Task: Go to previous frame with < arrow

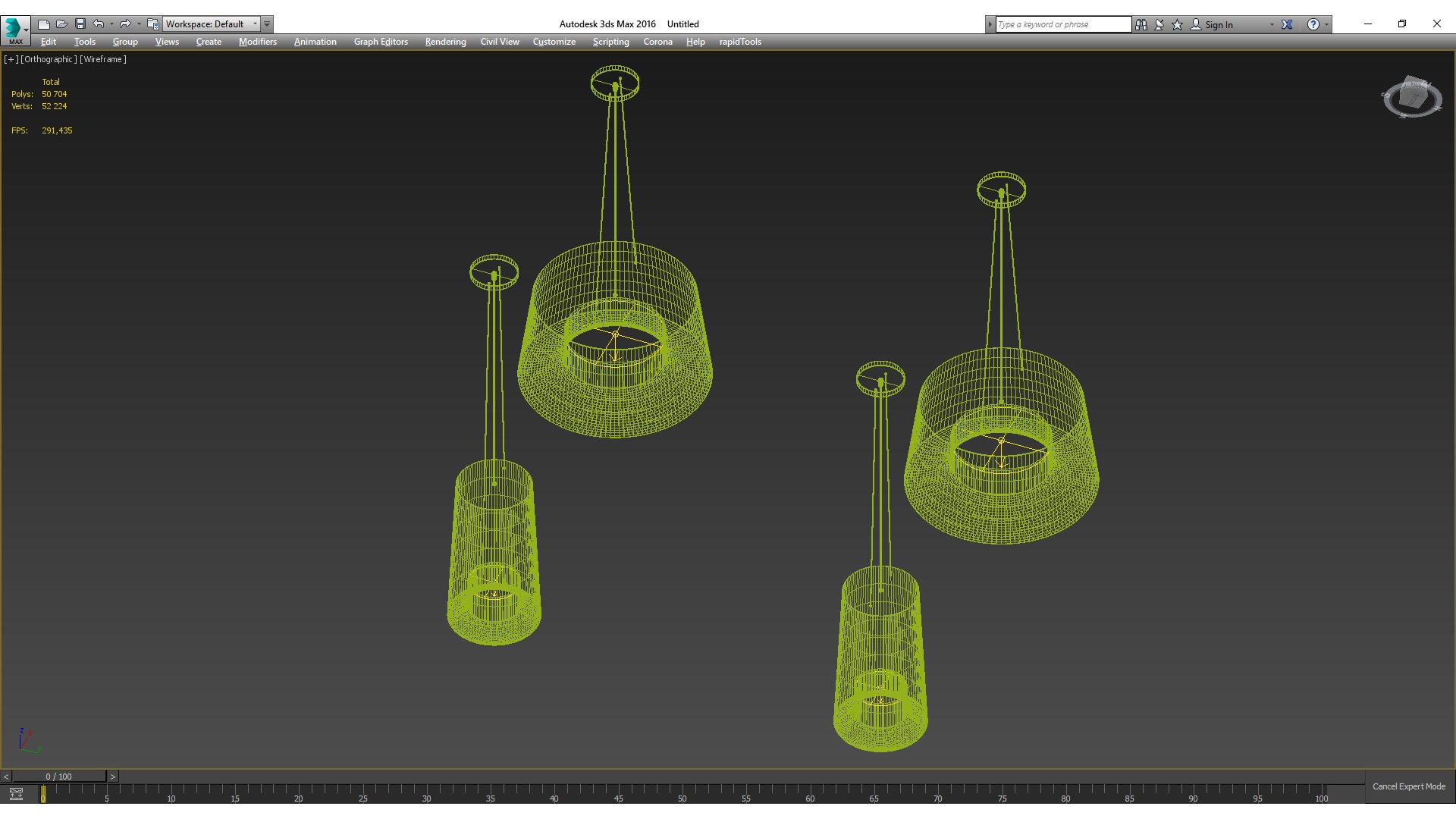Action: (x=6, y=777)
